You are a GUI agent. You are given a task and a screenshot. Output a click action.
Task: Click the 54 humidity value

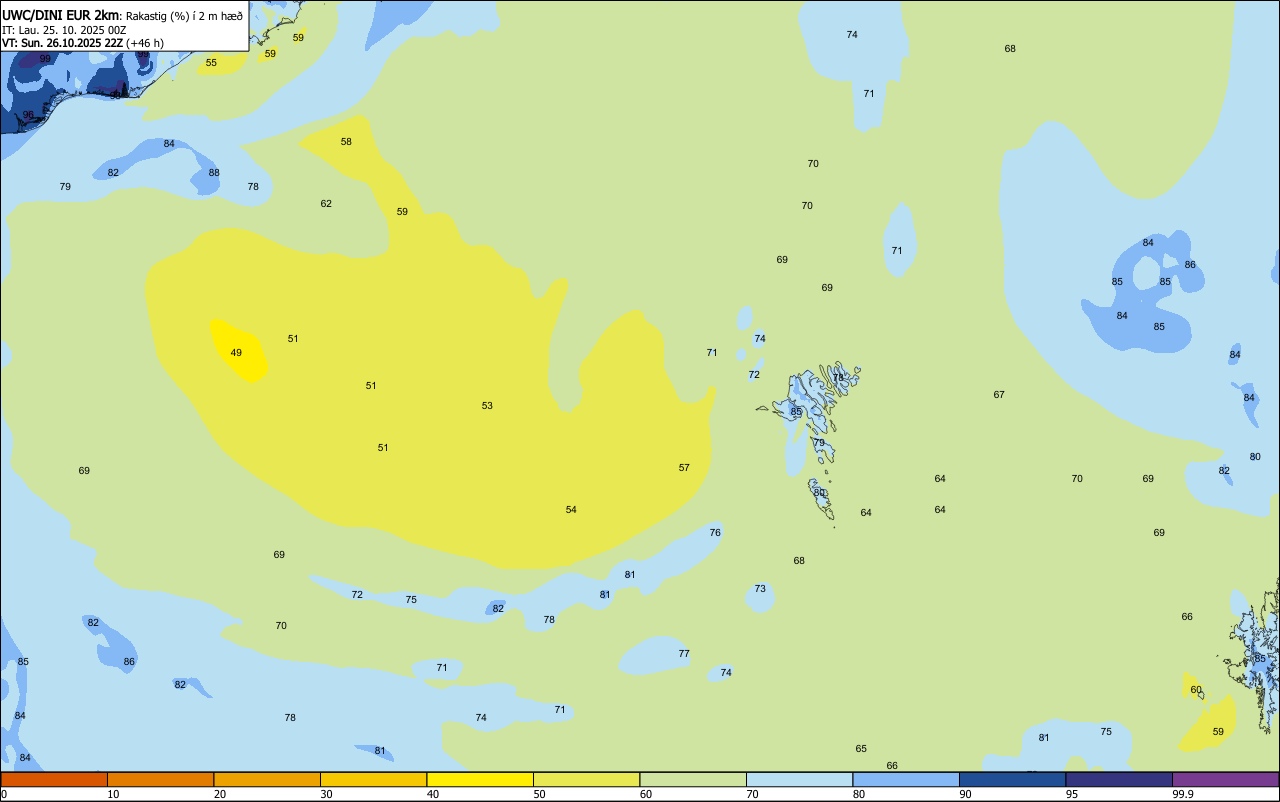tap(571, 510)
